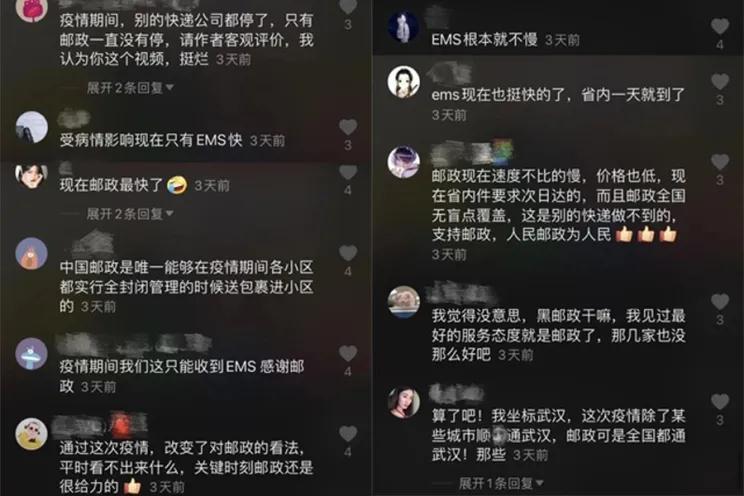Like the "ems现在也挺快的了" comment
The width and height of the screenshot is (744, 496).
pyautogui.click(x=719, y=82)
